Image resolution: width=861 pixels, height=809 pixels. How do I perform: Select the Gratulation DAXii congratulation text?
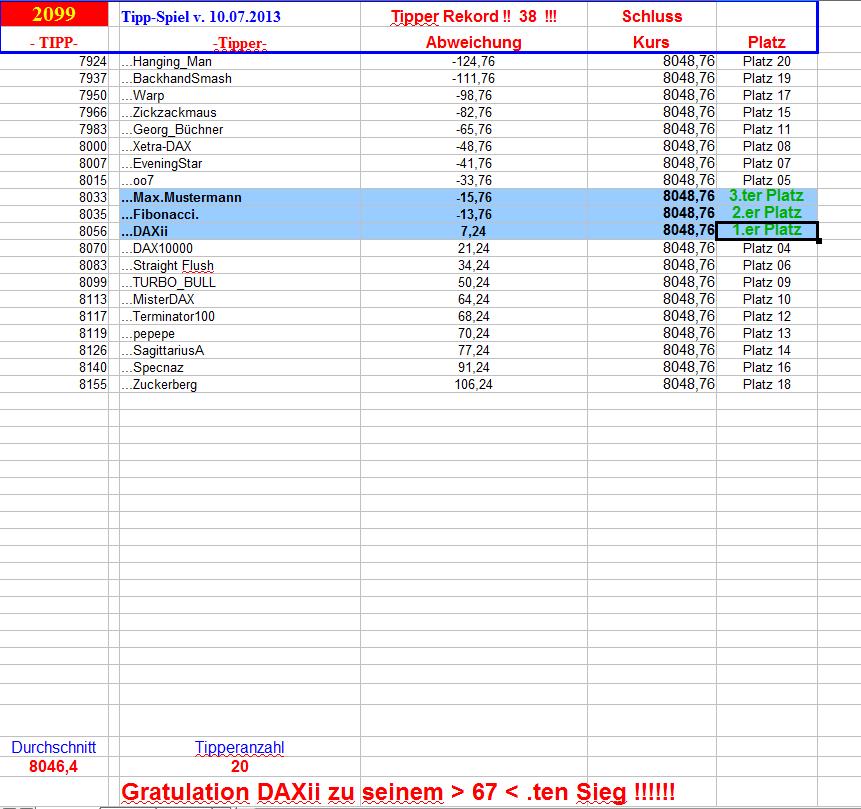(398, 793)
